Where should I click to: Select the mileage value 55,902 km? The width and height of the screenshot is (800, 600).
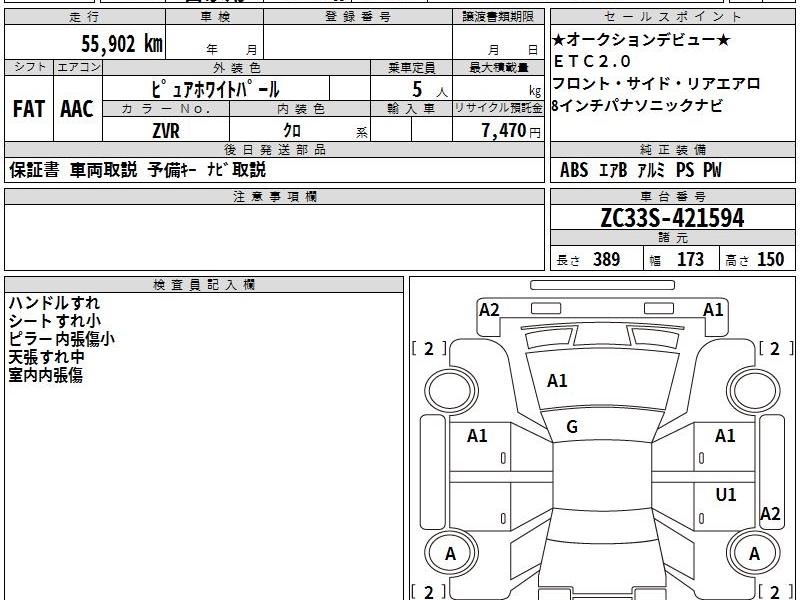coord(122,43)
